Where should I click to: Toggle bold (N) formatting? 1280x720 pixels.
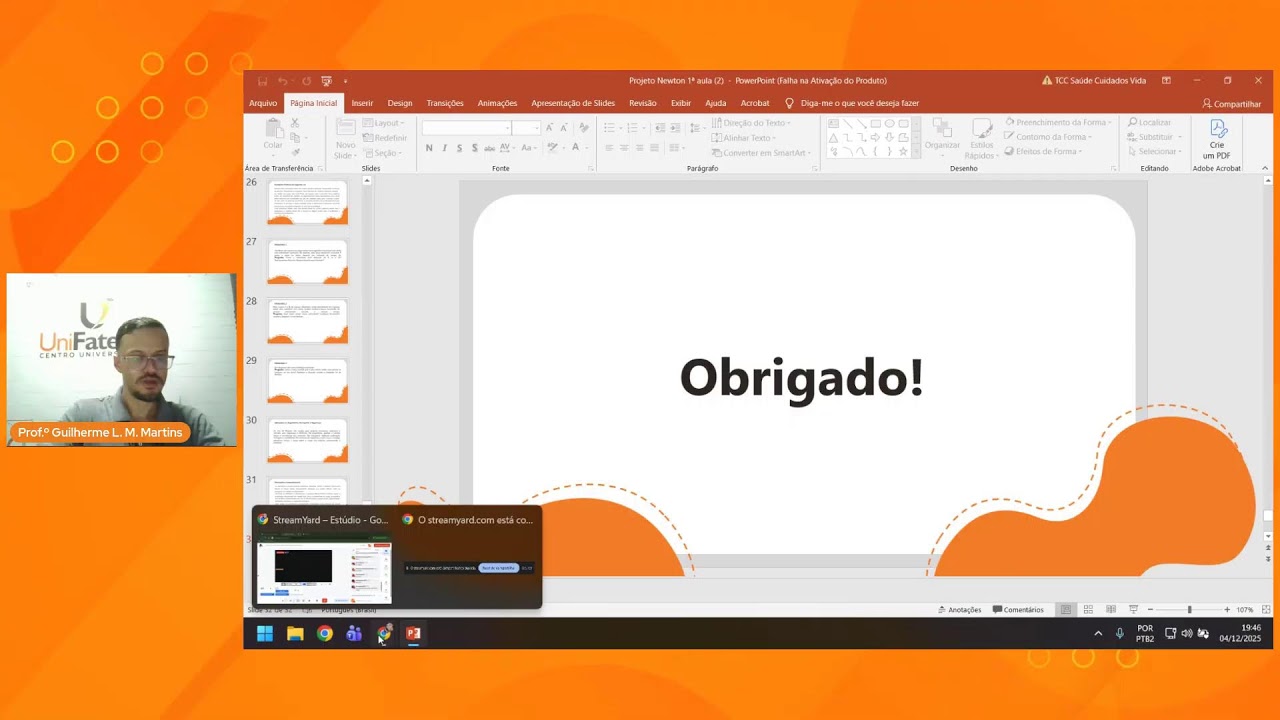[429, 148]
